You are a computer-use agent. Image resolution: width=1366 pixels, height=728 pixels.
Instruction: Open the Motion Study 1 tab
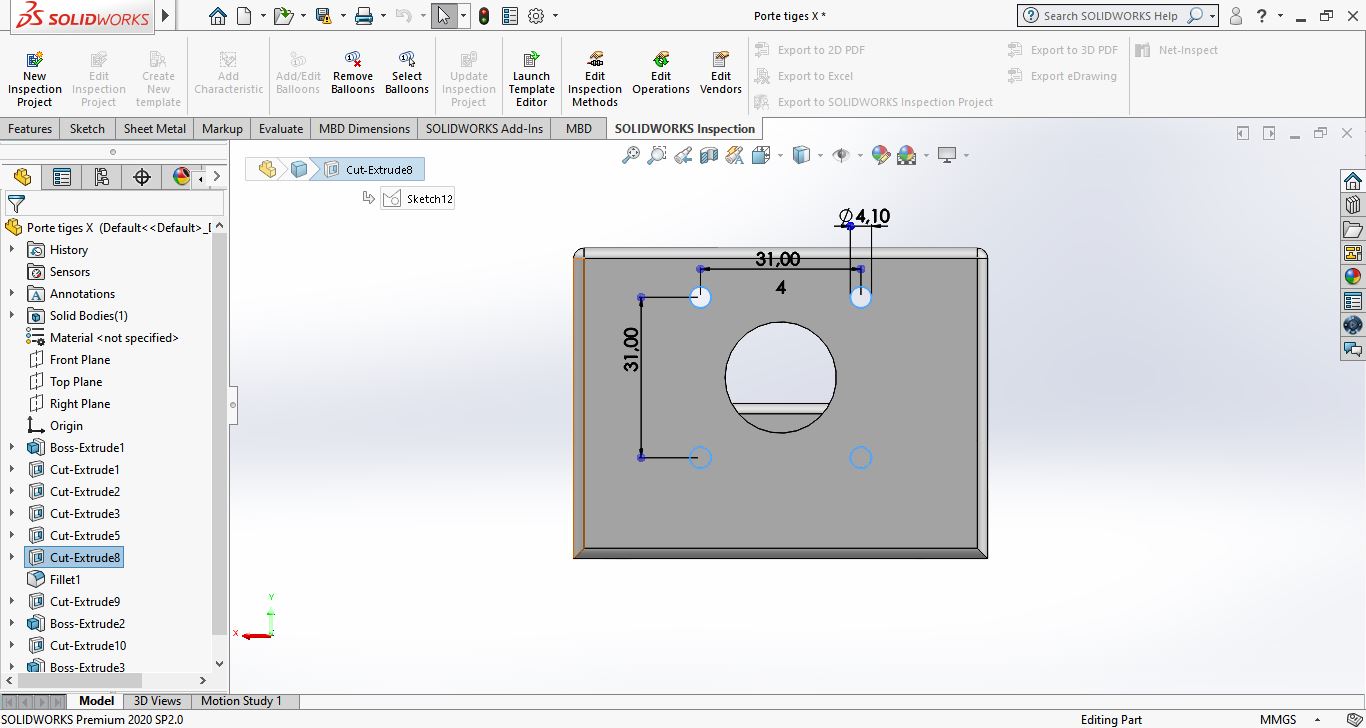coord(241,701)
